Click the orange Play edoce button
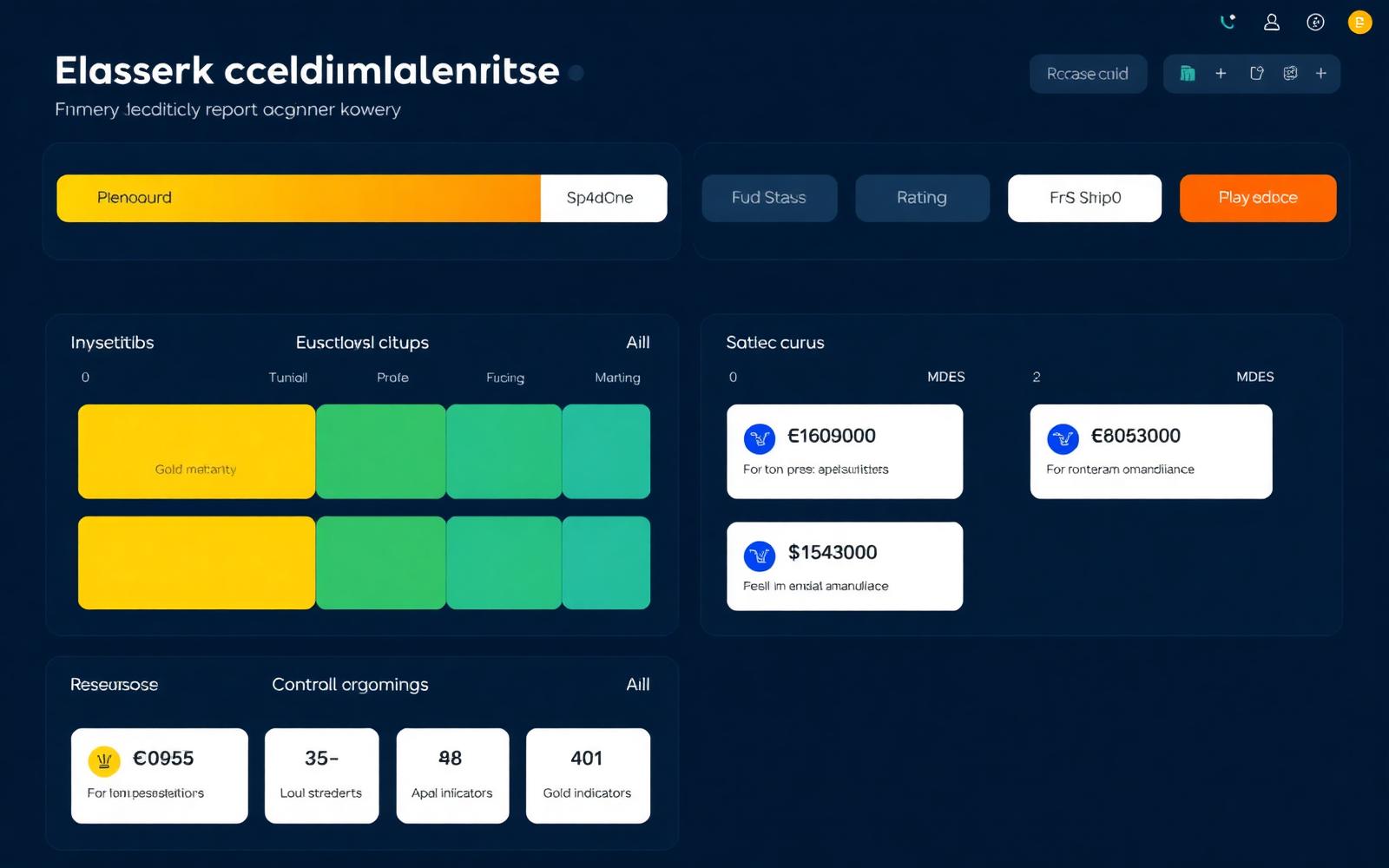Viewport: 1389px width, 868px height. click(1258, 198)
